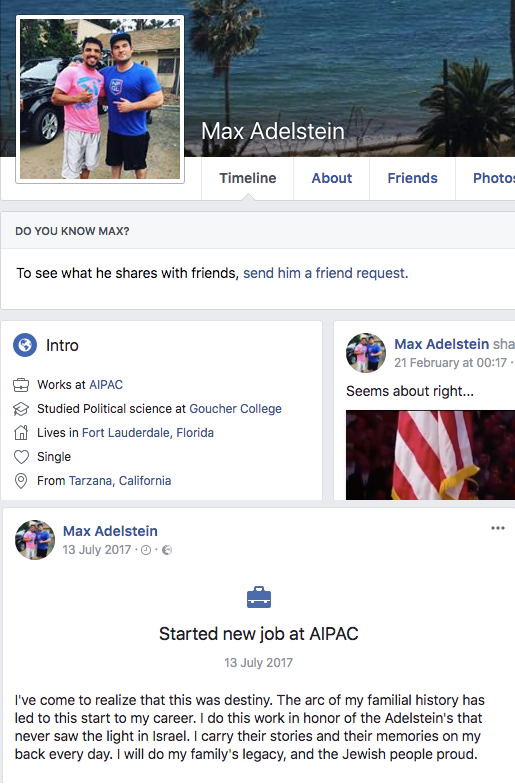Click the clock icon on 13 July post
515x784 pixels.
(146, 550)
